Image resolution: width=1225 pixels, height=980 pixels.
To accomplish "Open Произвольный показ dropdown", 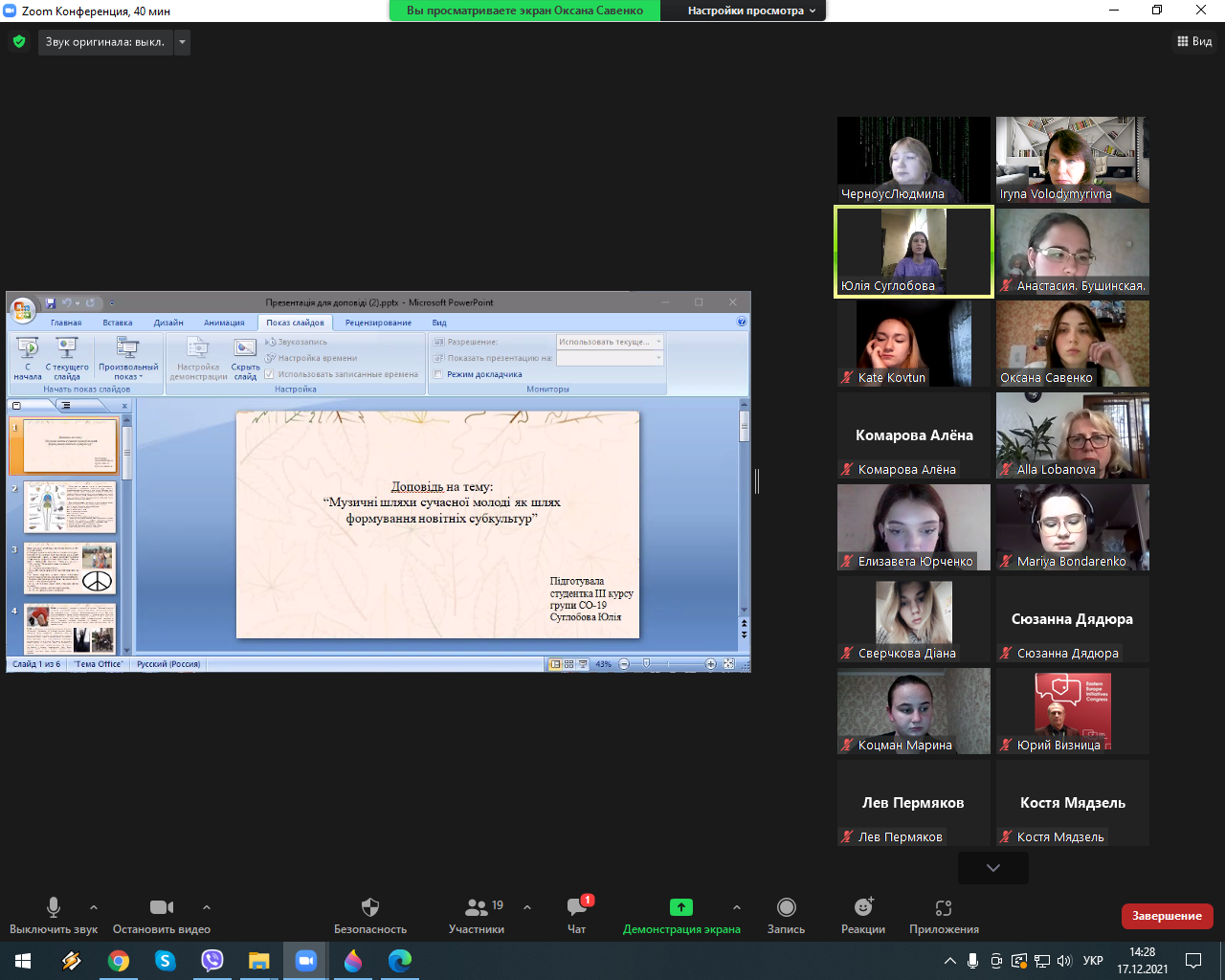I will [128, 359].
